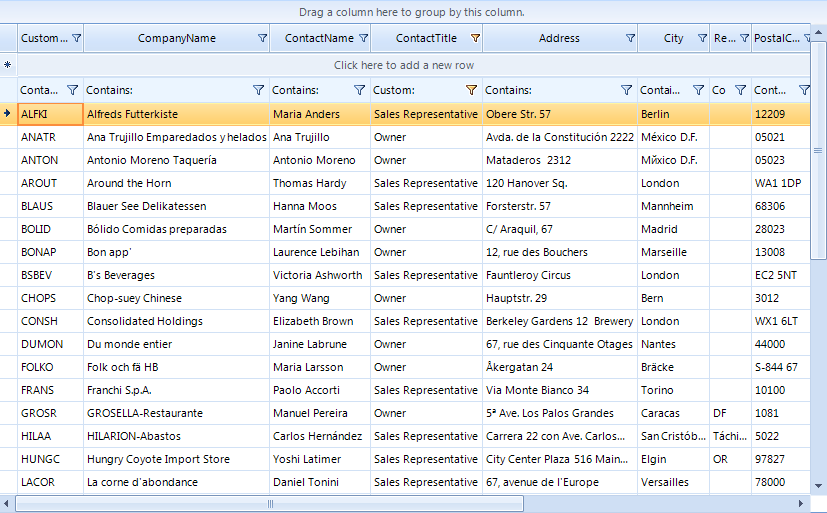Select the 'Blauer See Delikatessen' cell
This screenshot has height=513, width=827.
177,206
